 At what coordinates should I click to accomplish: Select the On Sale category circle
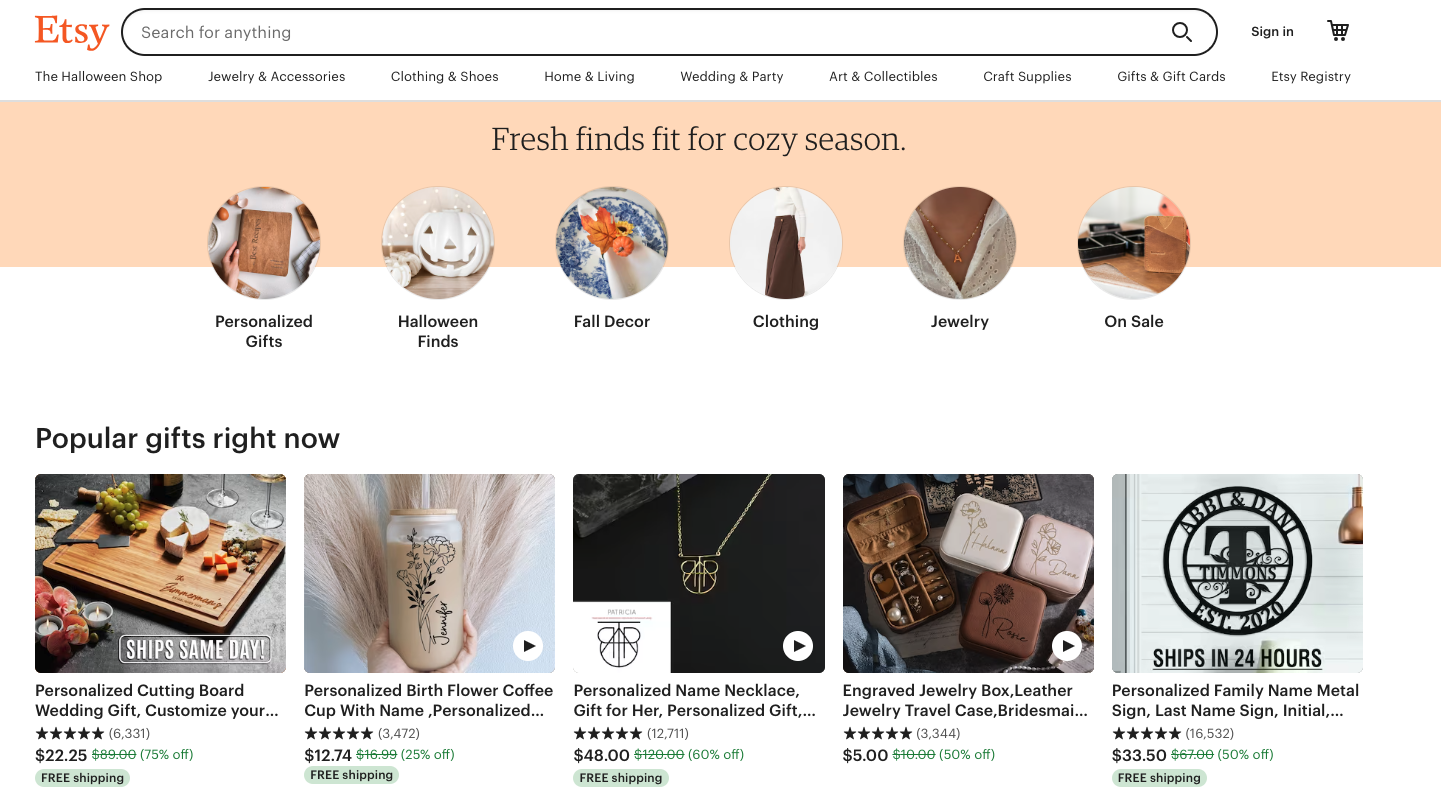(x=1133, y=242)
